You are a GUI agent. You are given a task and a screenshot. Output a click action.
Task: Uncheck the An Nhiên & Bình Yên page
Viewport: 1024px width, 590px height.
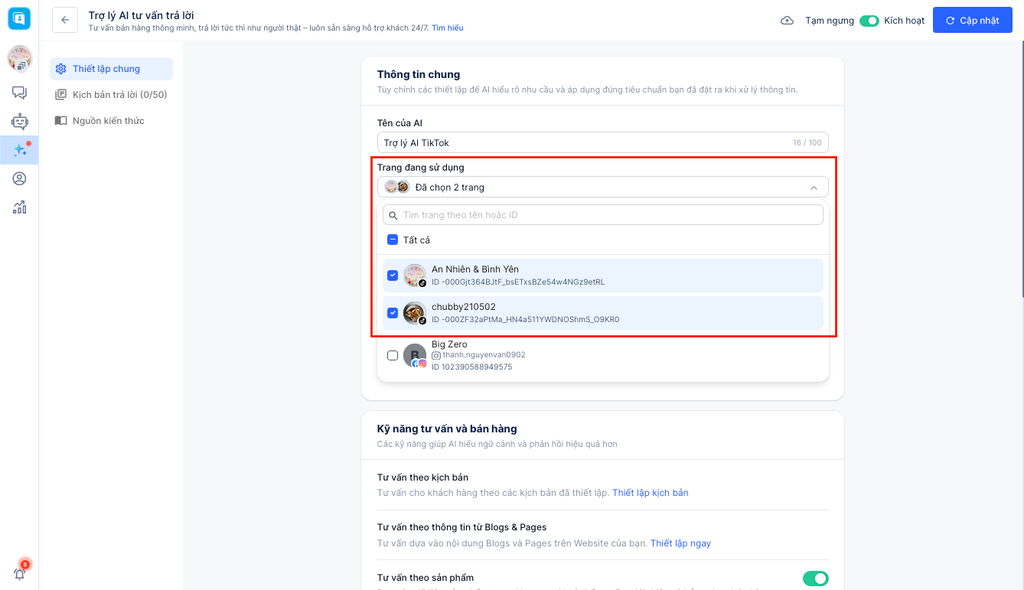point(393,276)
